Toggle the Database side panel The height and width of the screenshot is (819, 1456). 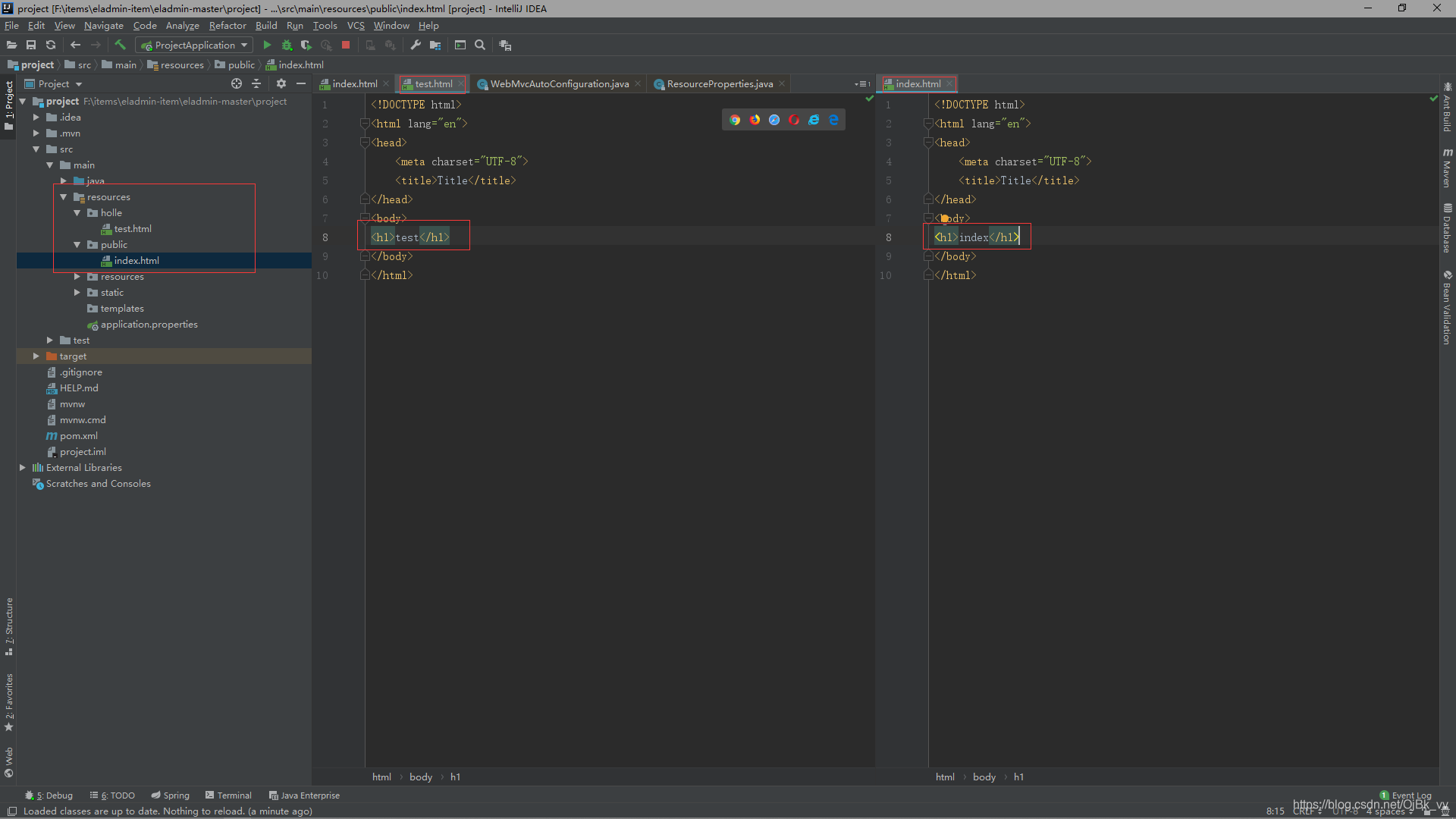click(1448, 227)
